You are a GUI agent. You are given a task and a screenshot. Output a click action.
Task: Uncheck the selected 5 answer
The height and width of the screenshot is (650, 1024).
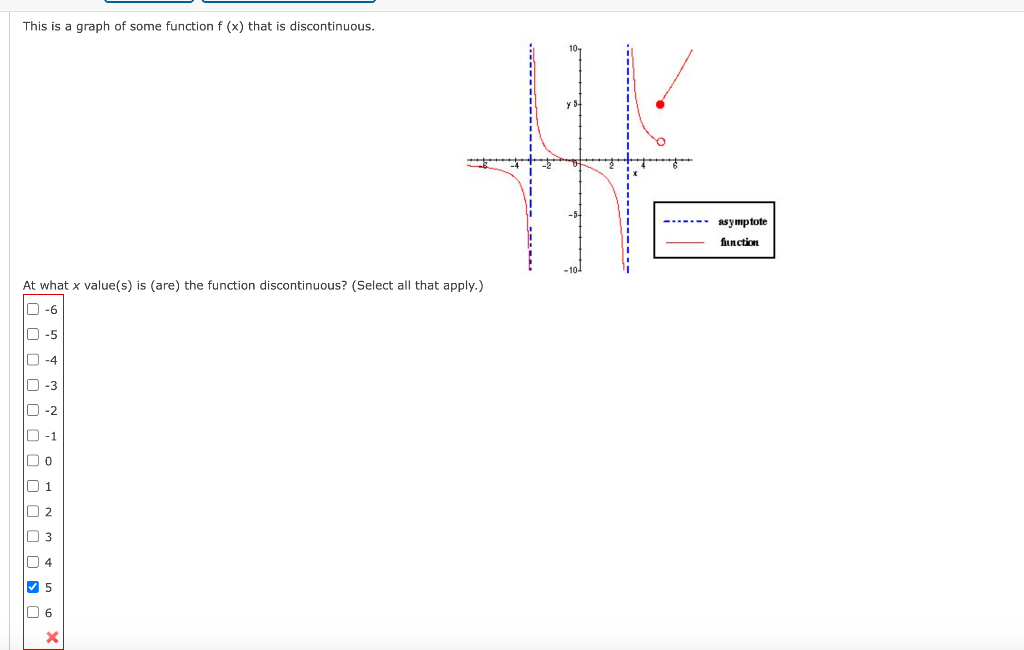pyautogui.click(x=31, y=587)
